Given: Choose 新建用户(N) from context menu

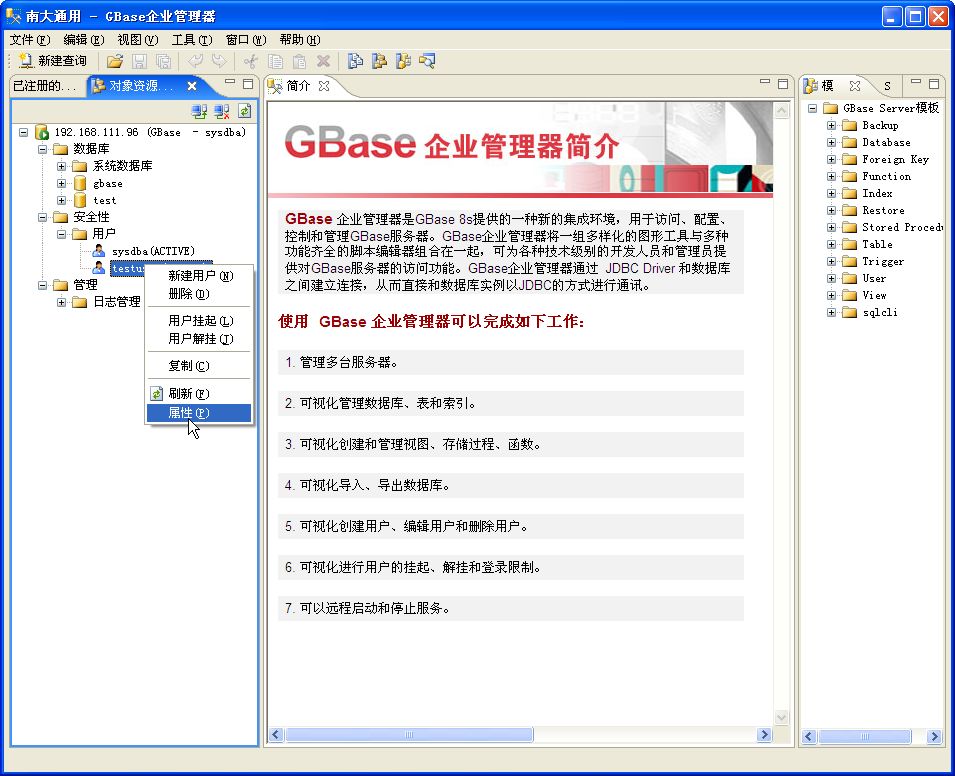Looking at the screenshot, I should (199, 276).
